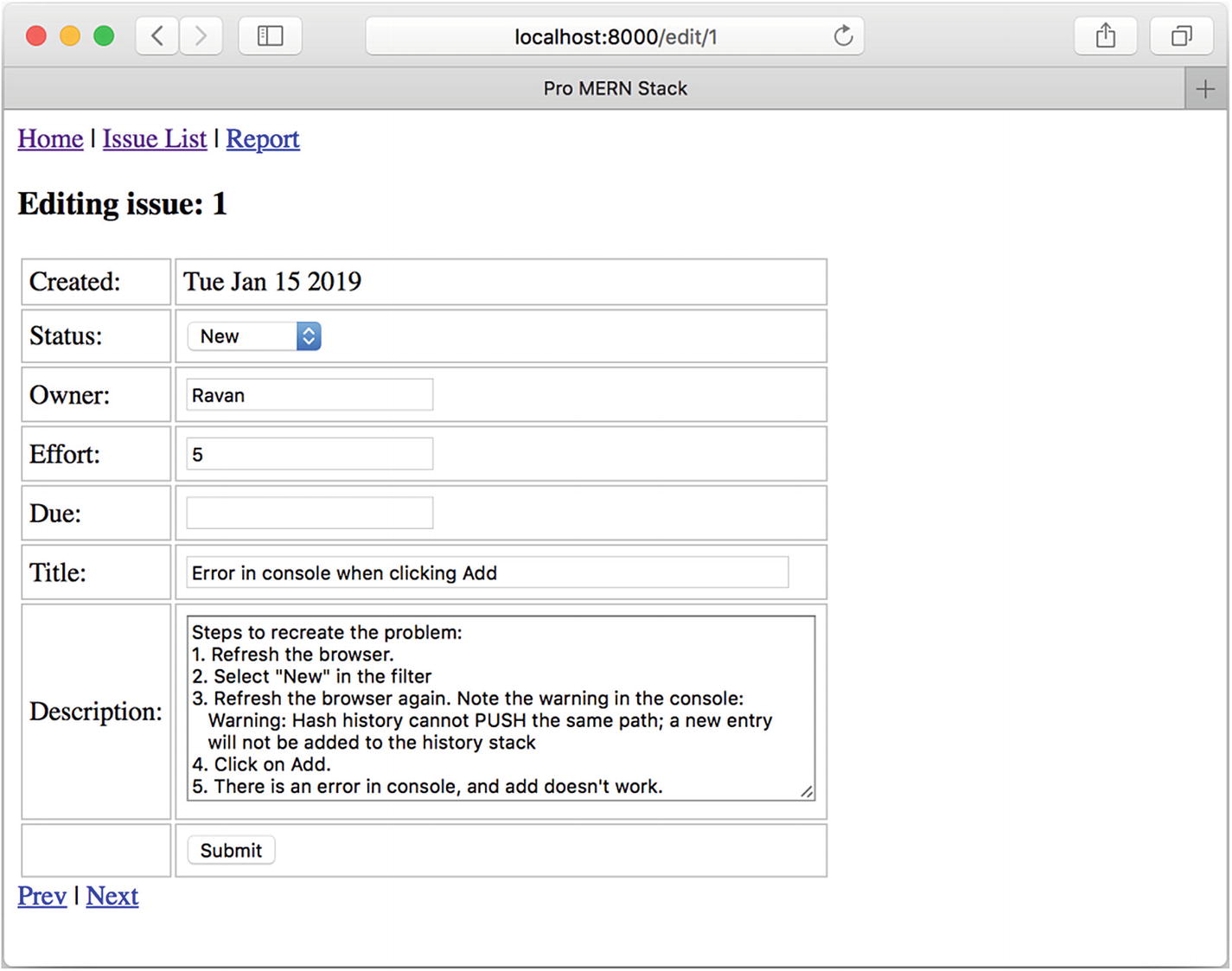Click the Next issue link
The image size is (1232, 971).
point(112,897)
